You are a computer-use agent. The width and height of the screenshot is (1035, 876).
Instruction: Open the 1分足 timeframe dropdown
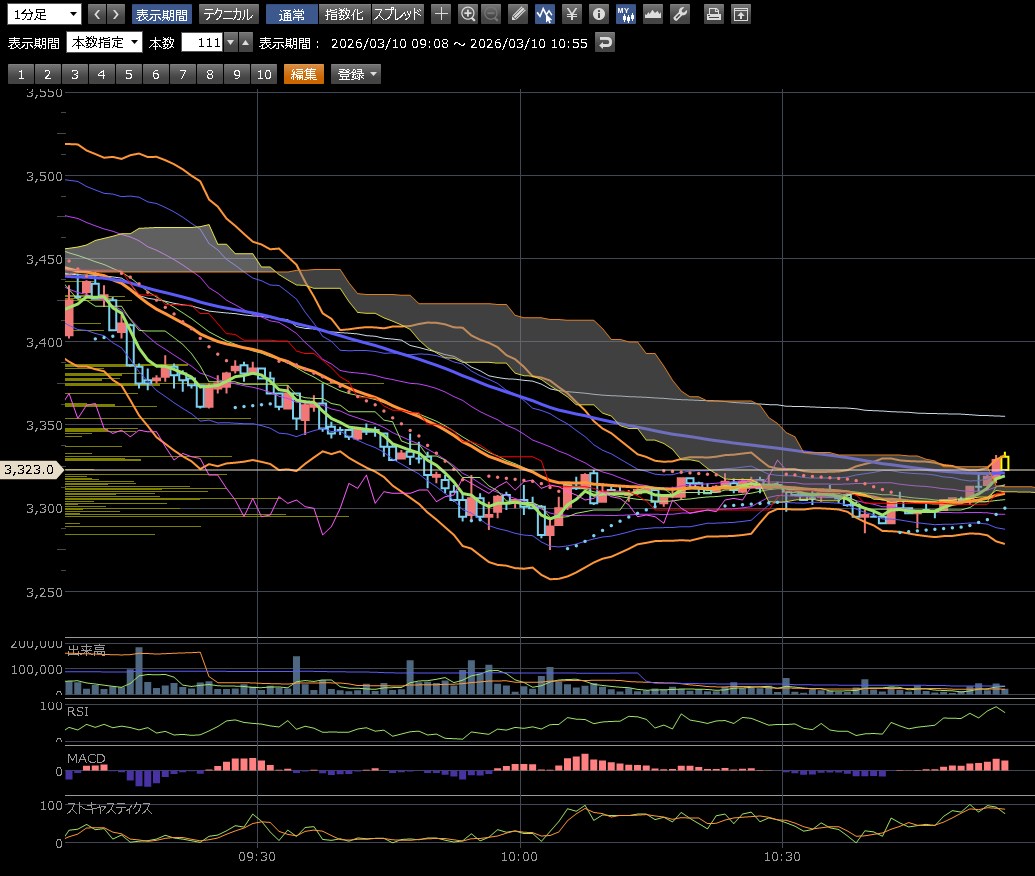(43, 14)
